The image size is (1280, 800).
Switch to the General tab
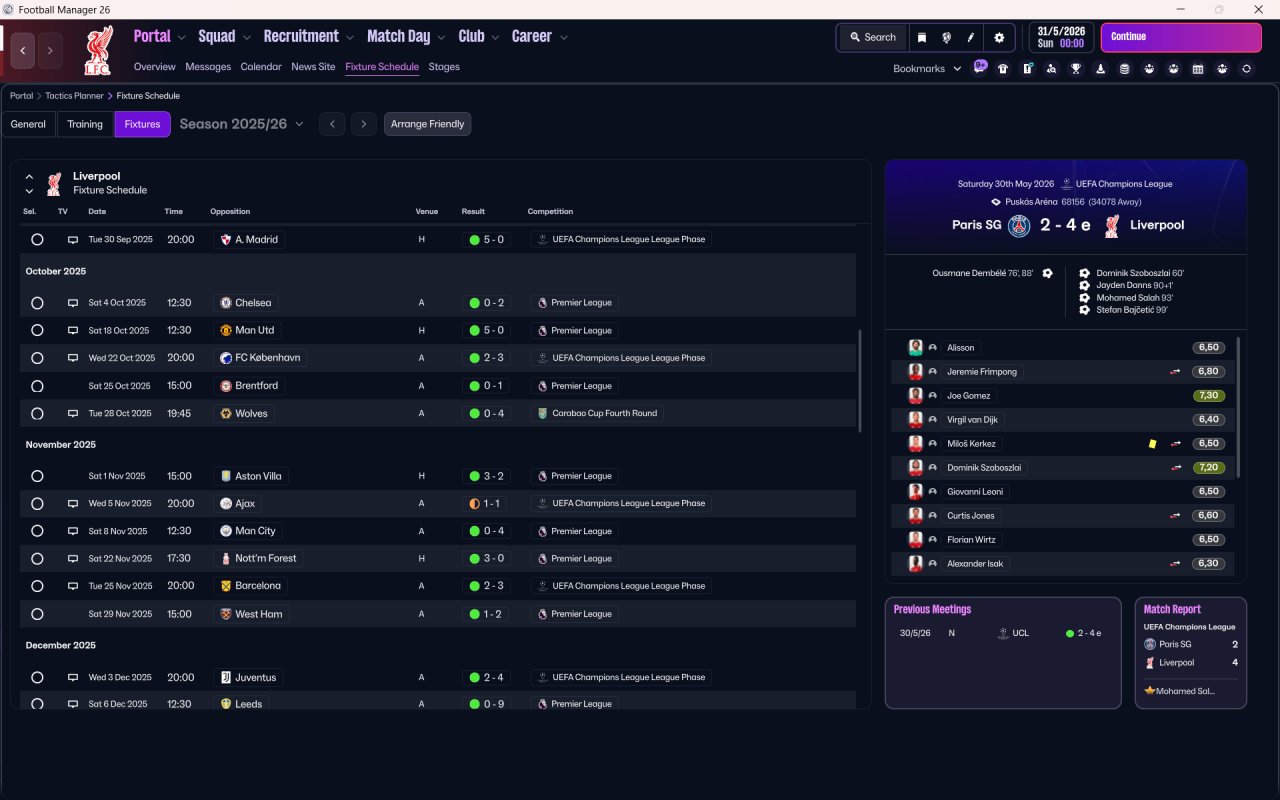click(x=28, y=124)
